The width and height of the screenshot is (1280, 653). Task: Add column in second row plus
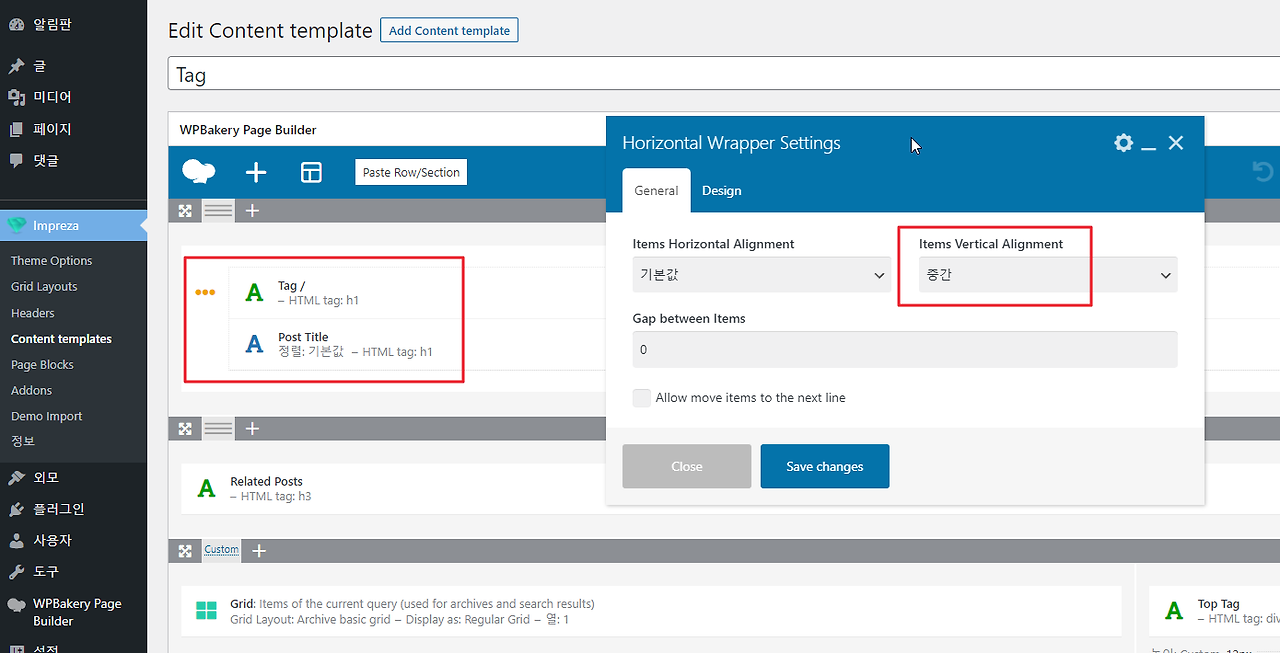(x=253, y=428)
